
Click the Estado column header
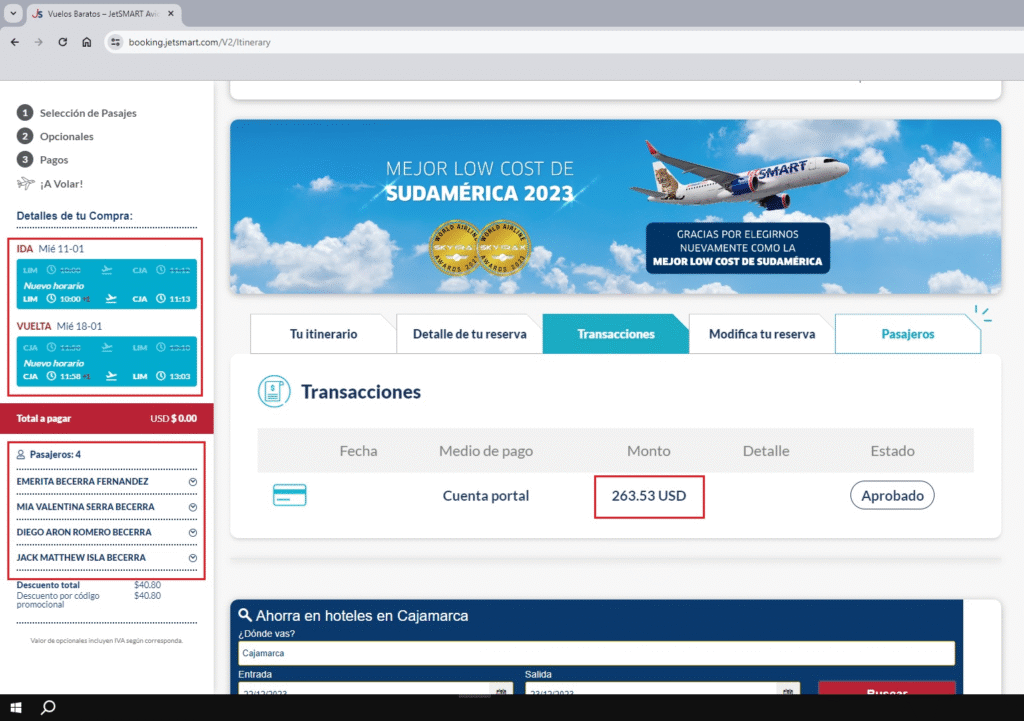(892, 451)
